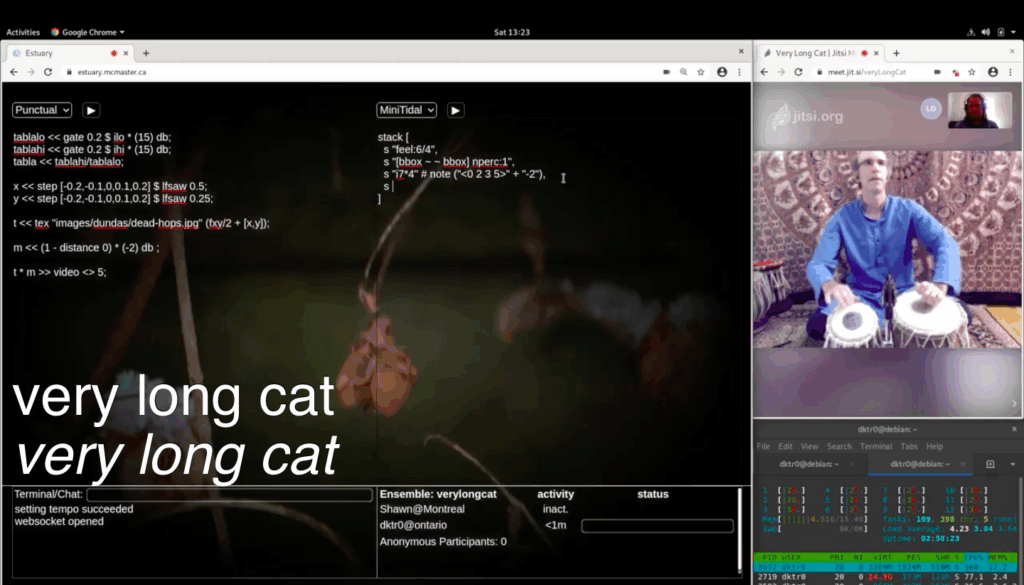Open the Punctual language dropdown
The width and height of the screenshot is (1024, 585).
[42, 110]
